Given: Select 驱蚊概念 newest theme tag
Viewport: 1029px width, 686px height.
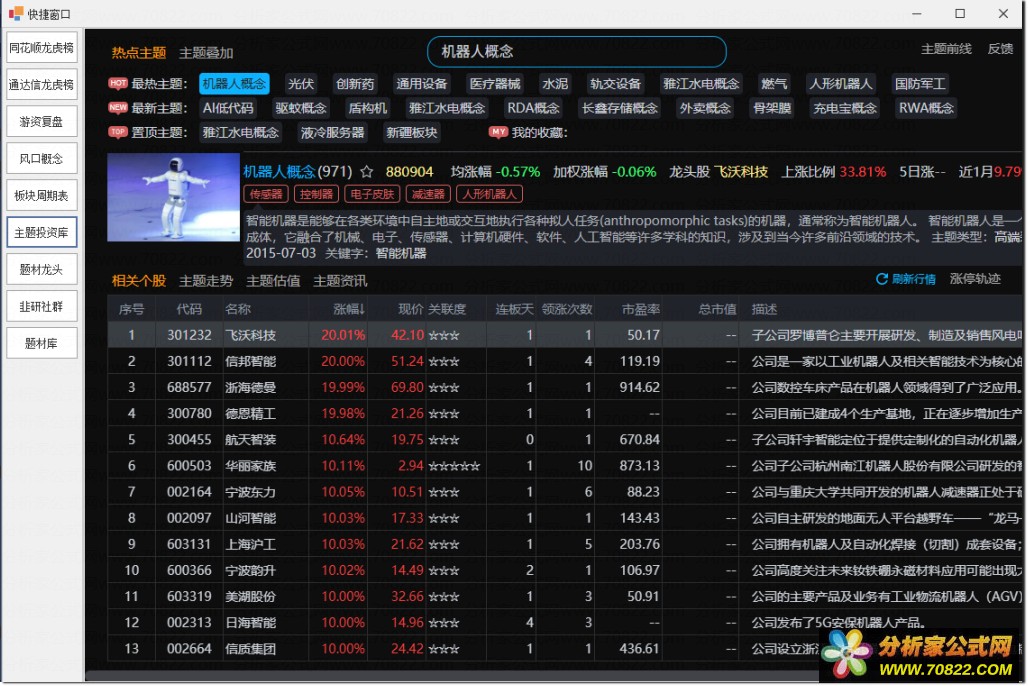Looking at the screenshot, I should pyautogui.click(x=301, y=108).
